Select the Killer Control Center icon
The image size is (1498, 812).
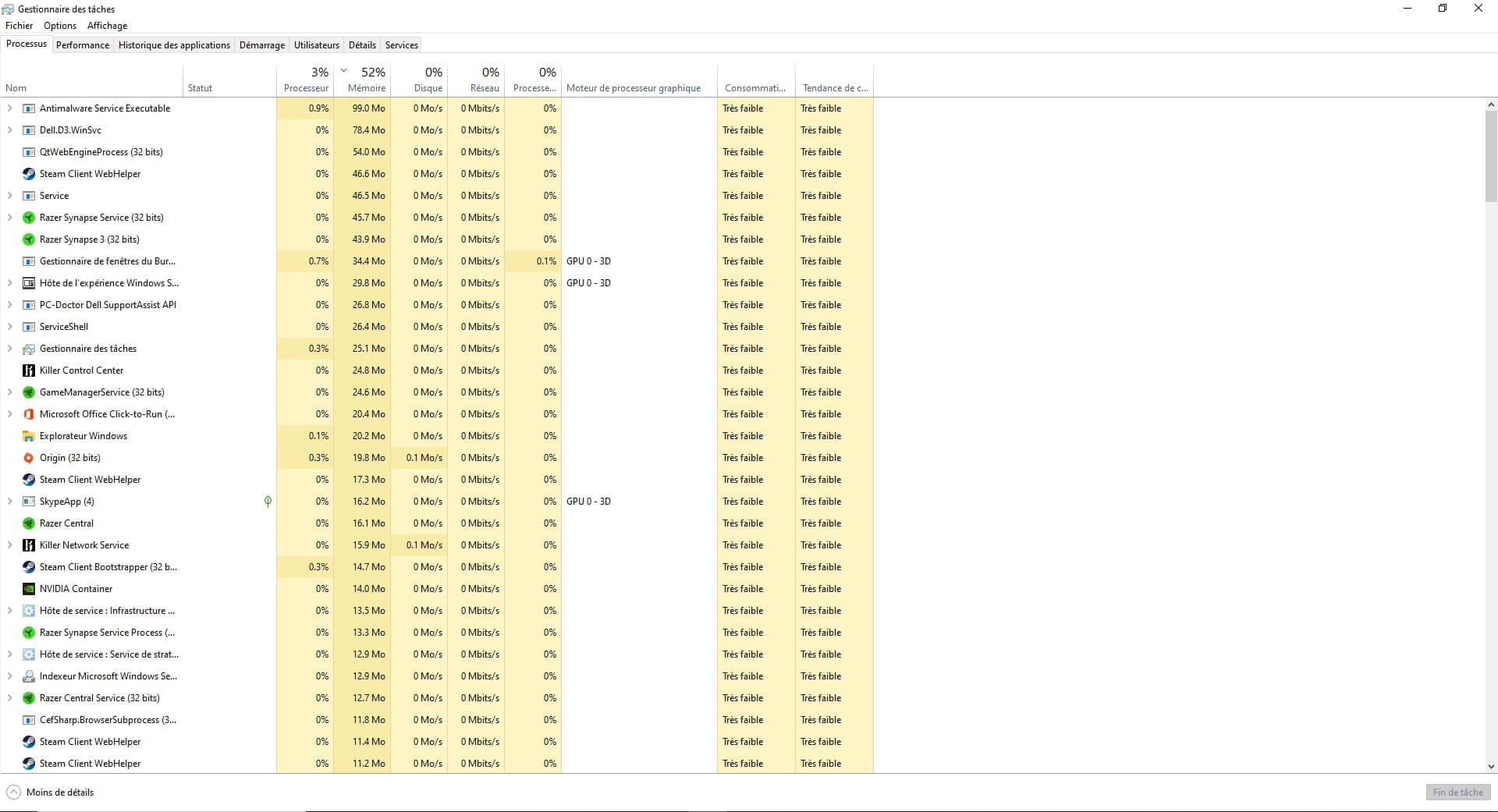coord(29,371)
